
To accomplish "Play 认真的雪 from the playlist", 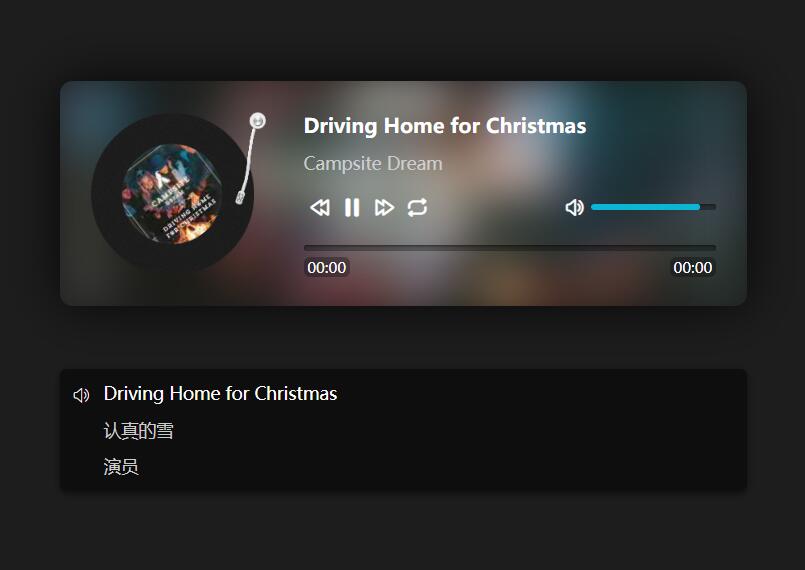I will tap(138, 430).
